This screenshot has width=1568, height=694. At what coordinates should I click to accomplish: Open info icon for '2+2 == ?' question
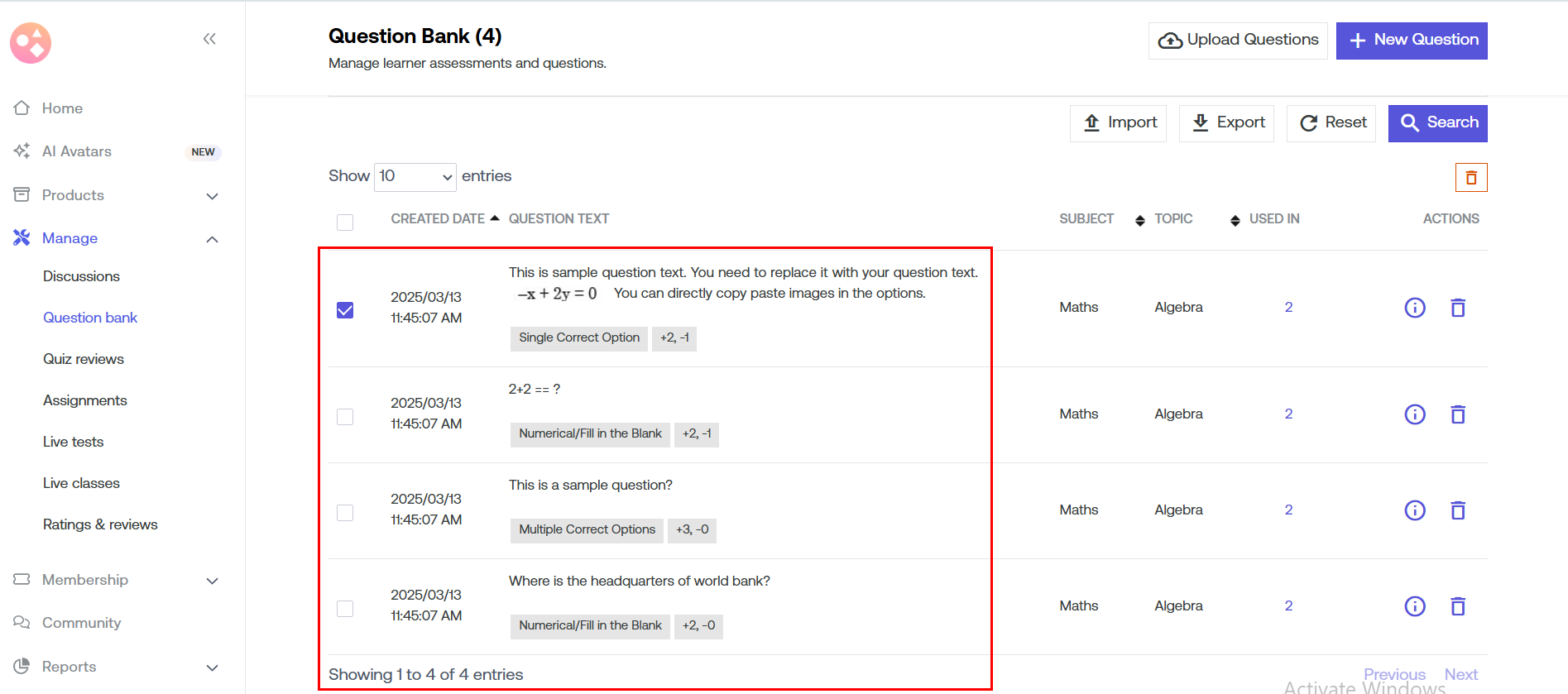coord(1414,414)
